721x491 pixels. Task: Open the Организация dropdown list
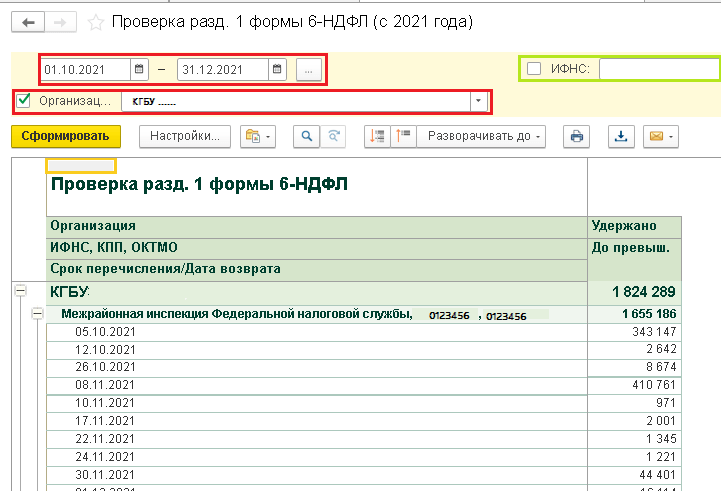478,101
